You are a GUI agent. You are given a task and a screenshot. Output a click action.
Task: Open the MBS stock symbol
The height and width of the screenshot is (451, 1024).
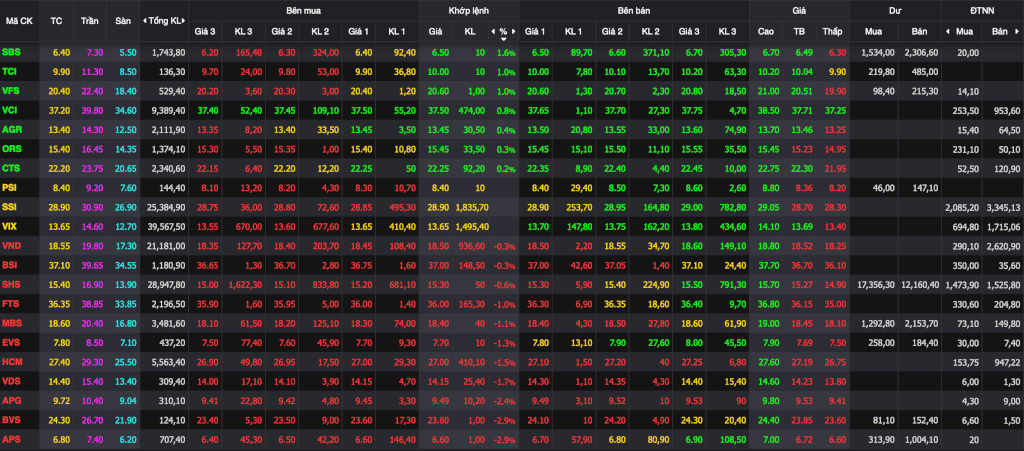[x=12, y=323]
